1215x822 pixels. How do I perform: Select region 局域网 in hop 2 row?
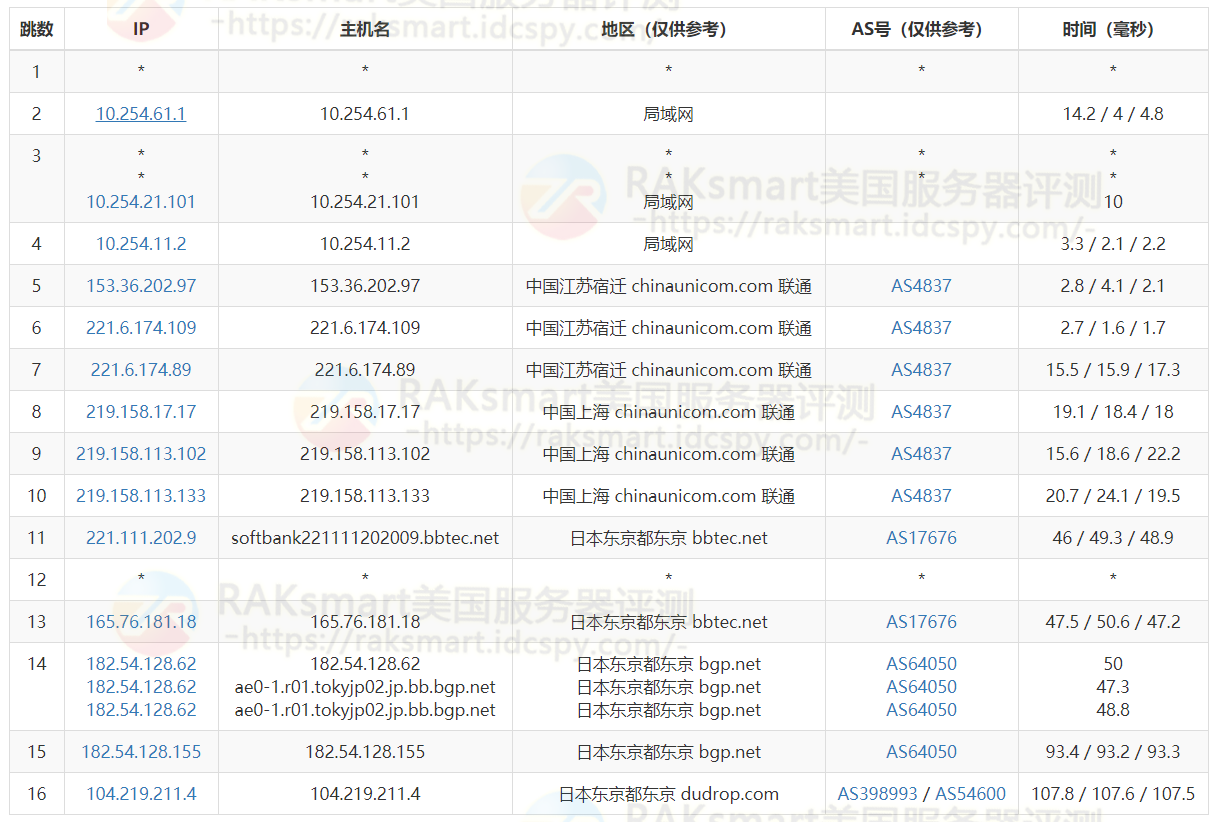(x=668, y=114)
